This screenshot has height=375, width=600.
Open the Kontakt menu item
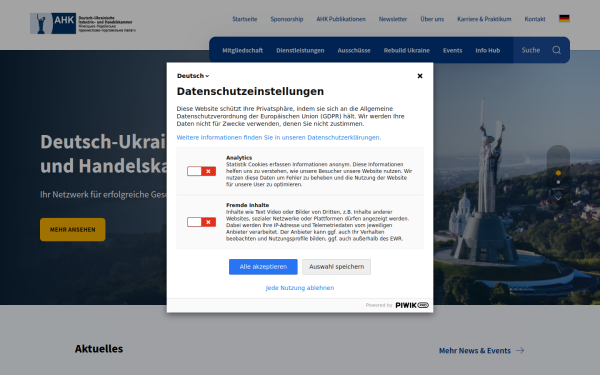click(535, 19)
